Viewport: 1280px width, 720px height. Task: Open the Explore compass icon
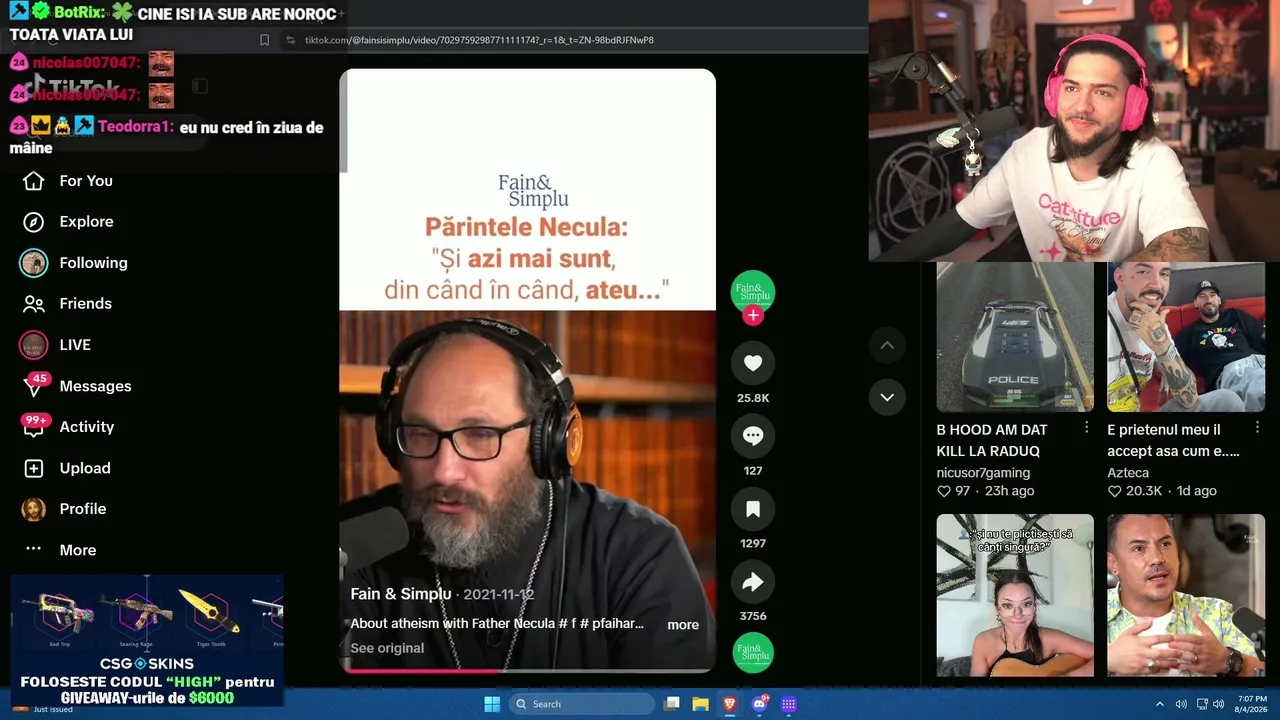coord(34,222)
